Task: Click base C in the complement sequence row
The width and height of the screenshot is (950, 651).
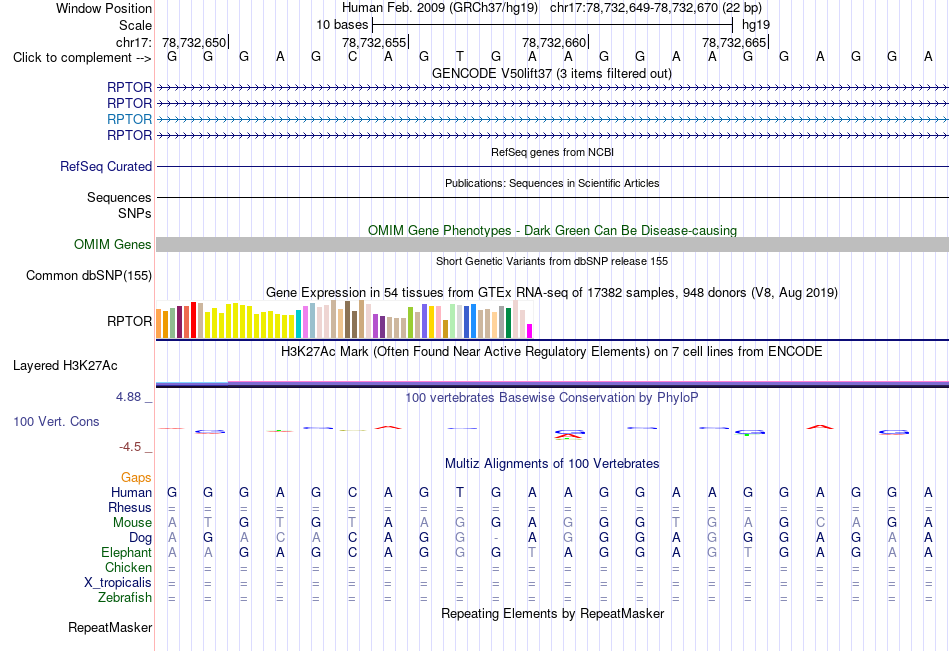Action: tap(352, 57)
